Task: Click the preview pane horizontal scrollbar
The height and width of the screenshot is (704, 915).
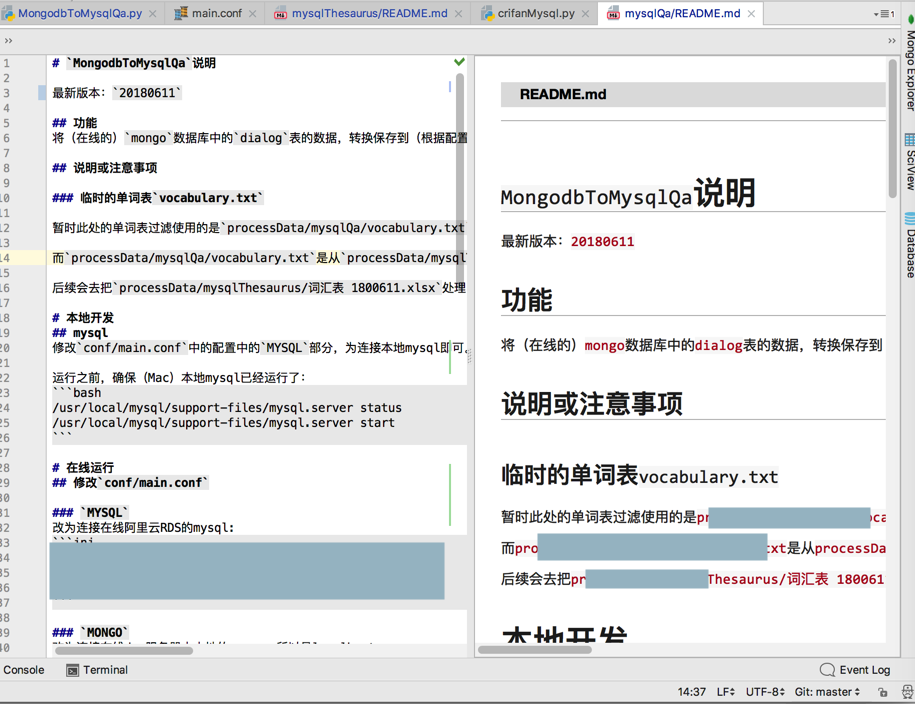Action: point(535,650)
